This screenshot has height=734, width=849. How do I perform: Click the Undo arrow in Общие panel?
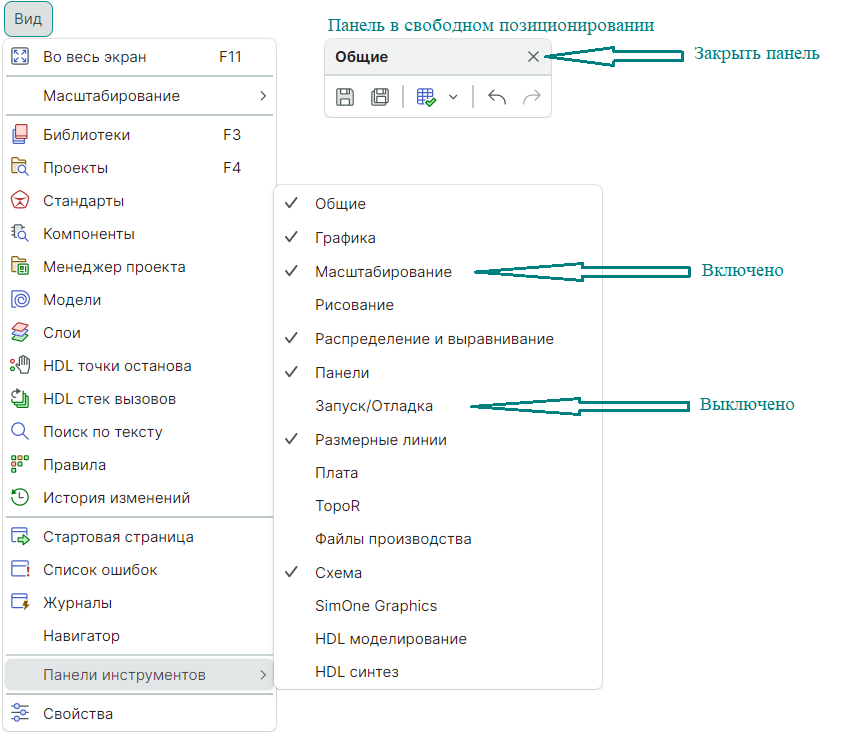(x=497, y=97)
